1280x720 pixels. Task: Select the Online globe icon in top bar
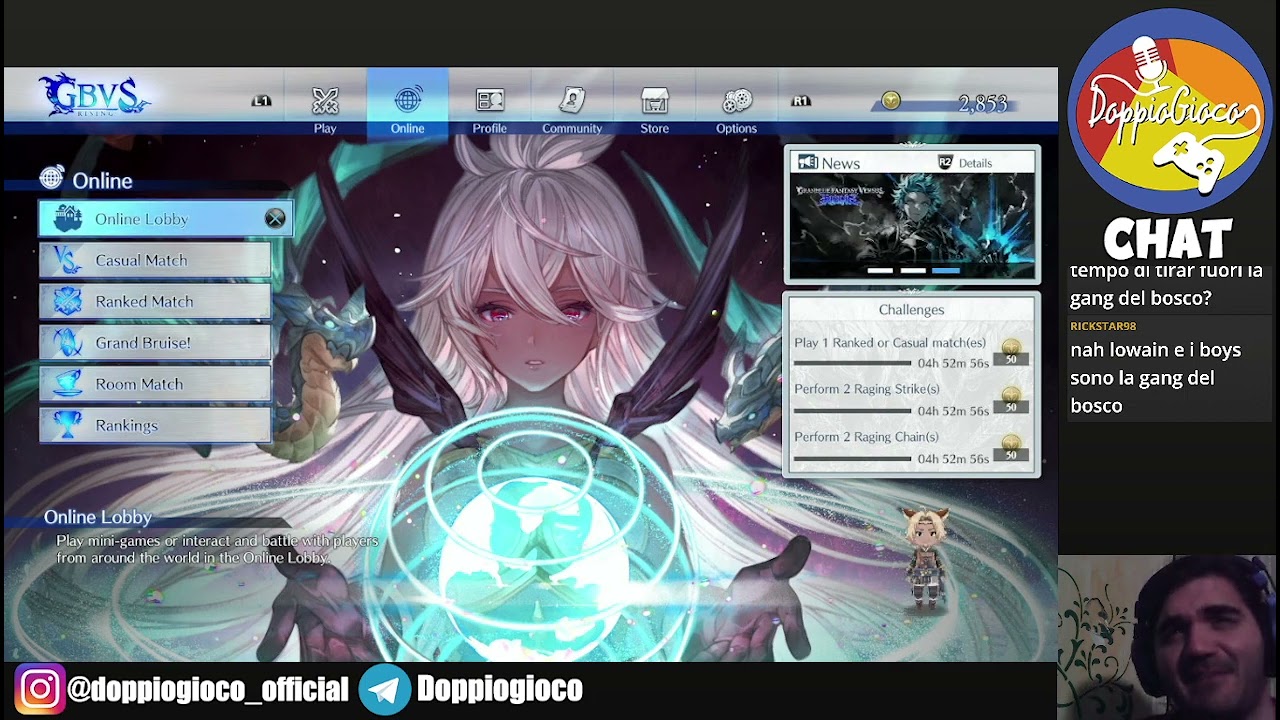pyautogui.click(x=407, y=101)
